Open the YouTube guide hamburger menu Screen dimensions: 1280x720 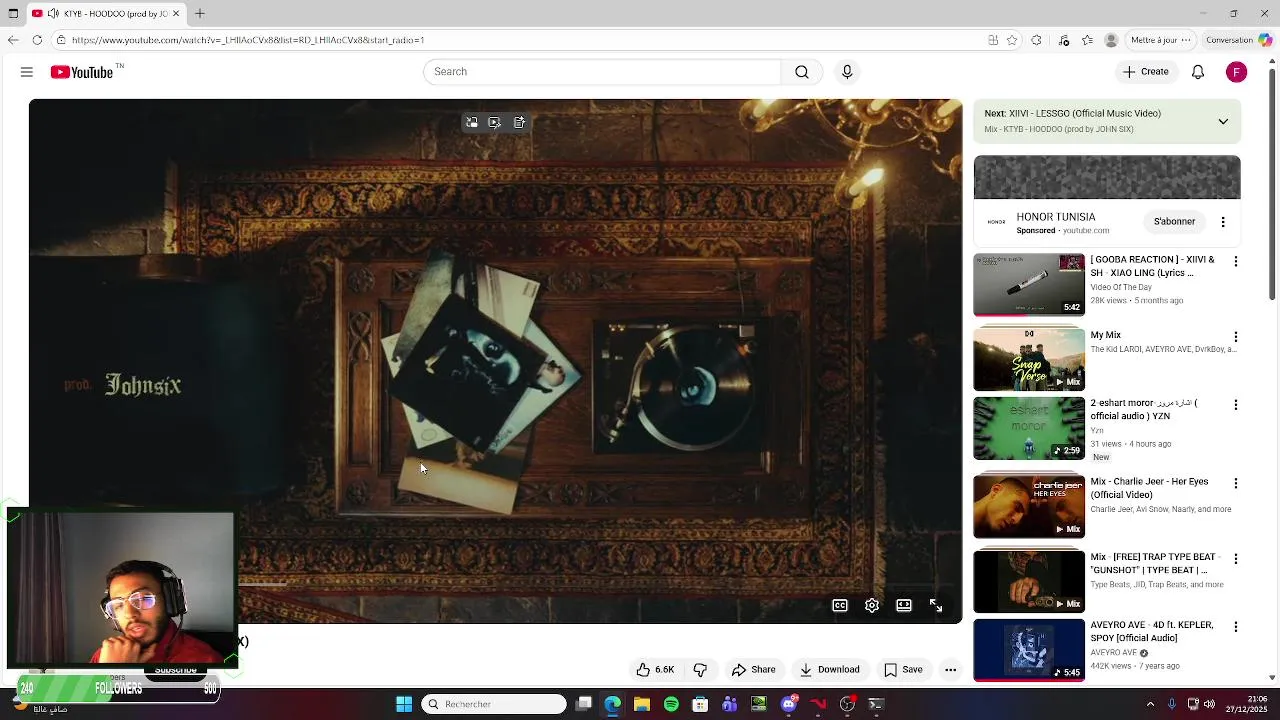(27, 72)
